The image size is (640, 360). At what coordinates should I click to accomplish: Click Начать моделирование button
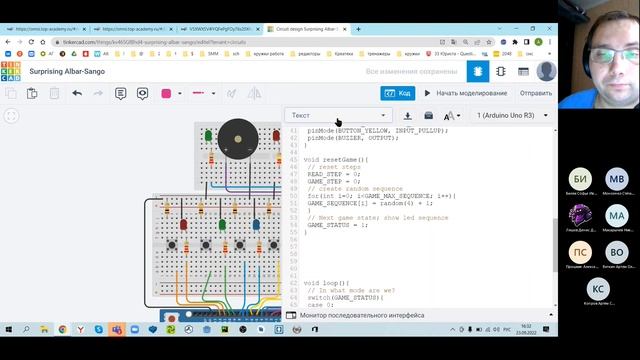(x=466, y=93)
